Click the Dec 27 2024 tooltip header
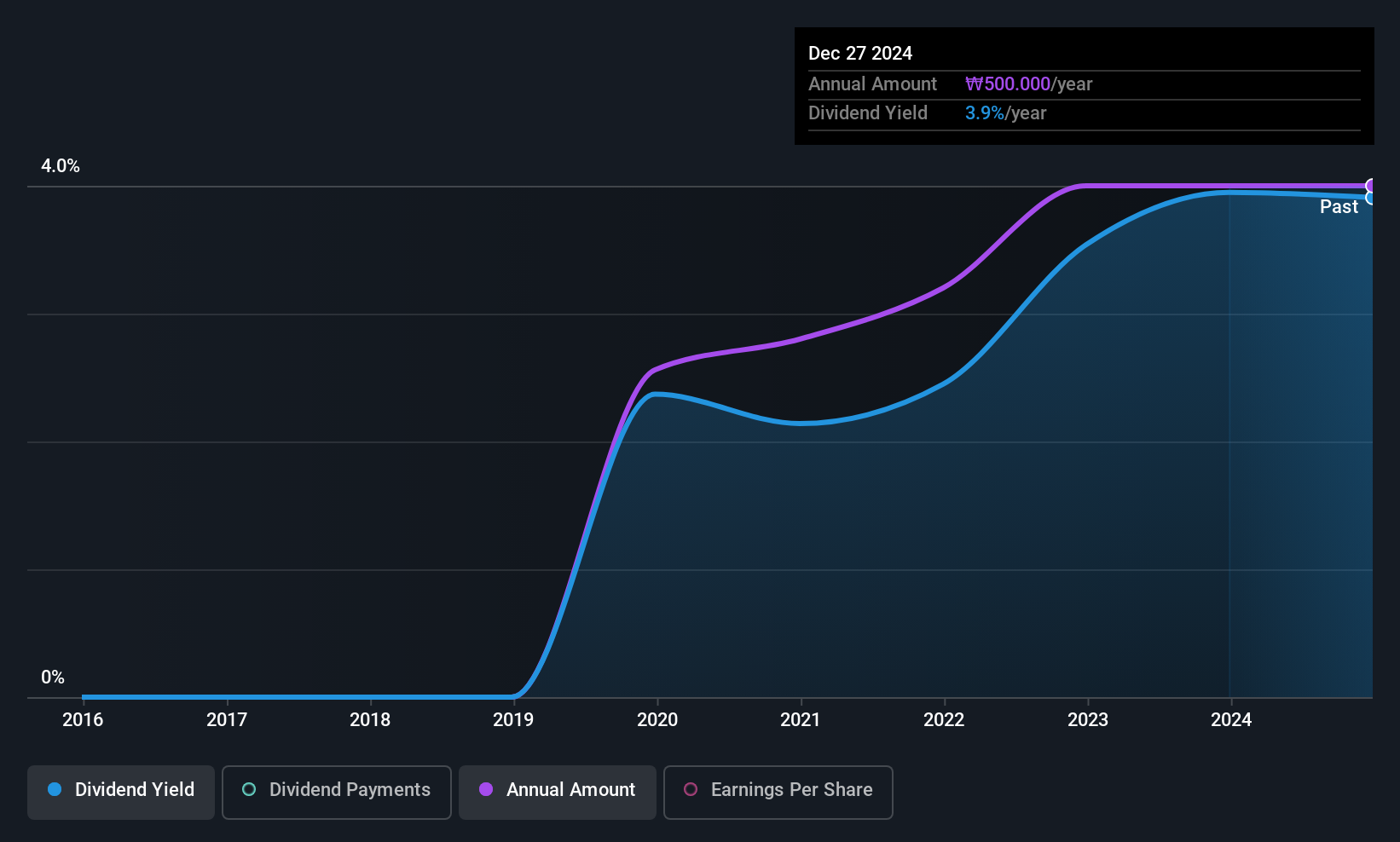This screenshot has width=1400, height=842. click(x=860, y=54)
